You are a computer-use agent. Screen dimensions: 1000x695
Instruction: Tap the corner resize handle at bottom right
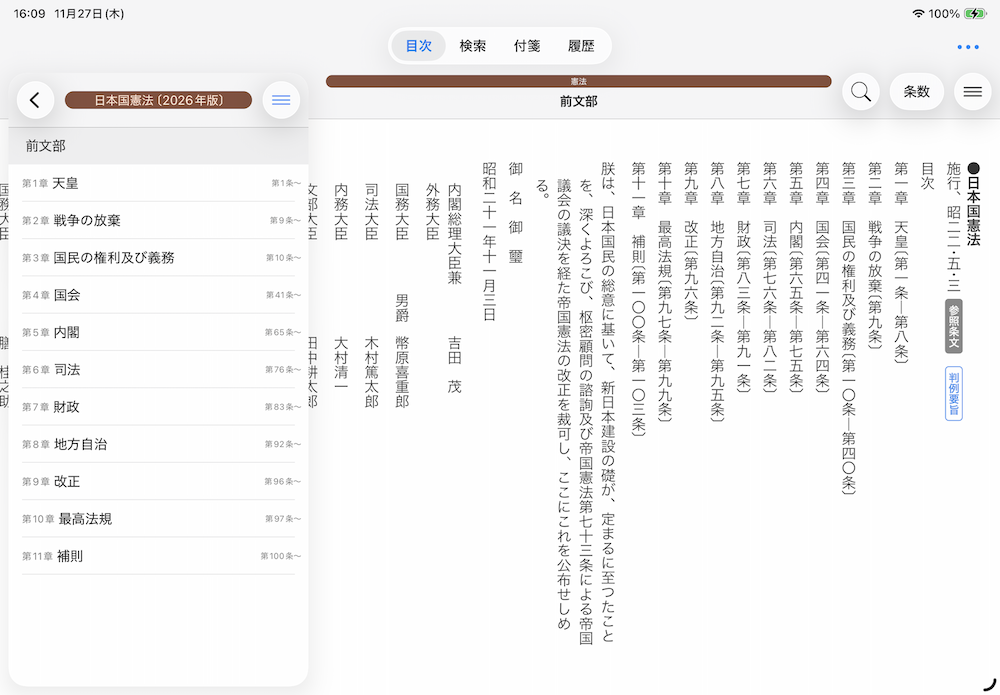tap(989, 684)
